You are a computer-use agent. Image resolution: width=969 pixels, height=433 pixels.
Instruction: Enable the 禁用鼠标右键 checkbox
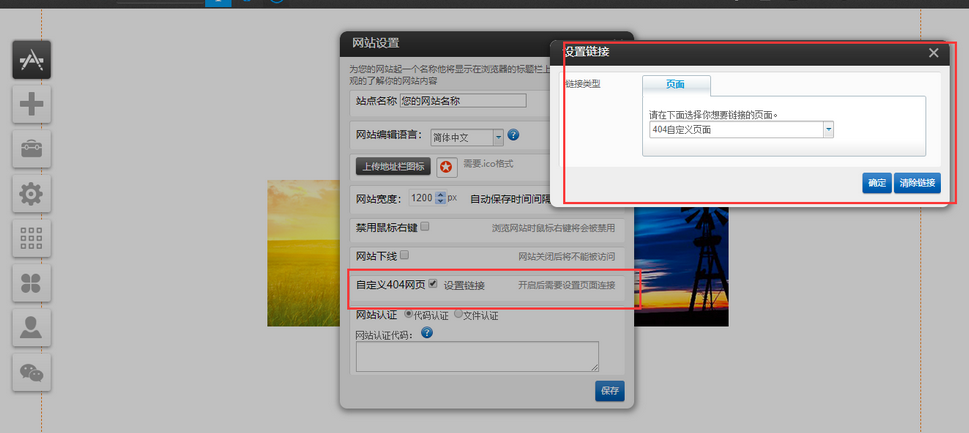point(425,227)
